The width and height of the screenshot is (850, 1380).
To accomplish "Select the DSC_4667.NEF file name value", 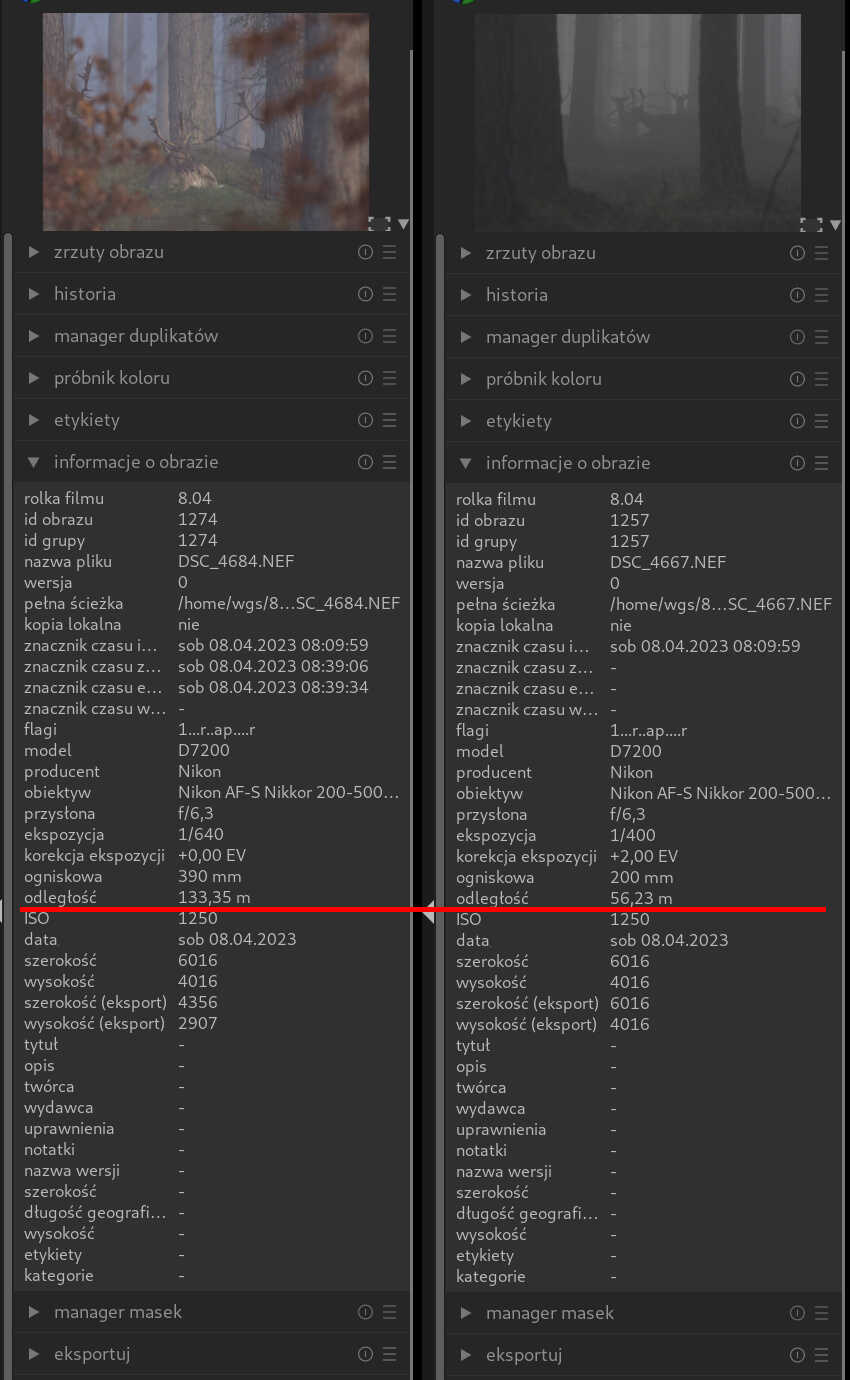I will [668, 562].
